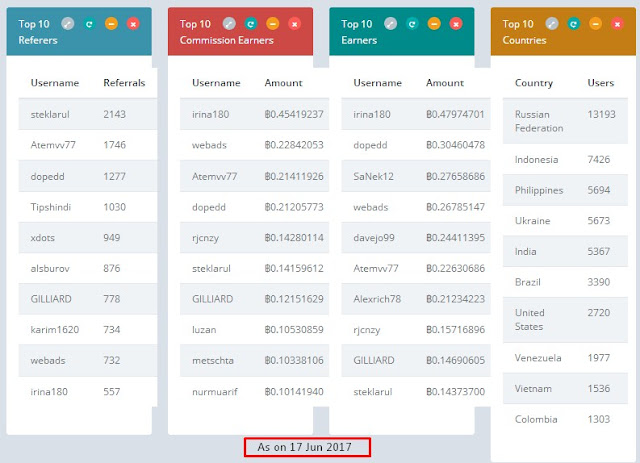Image resolution: width=640 pixels, height=463 pixels.
Task: Collapse the Top 10 Commission Earners panel
Action: tap(273, 24)
